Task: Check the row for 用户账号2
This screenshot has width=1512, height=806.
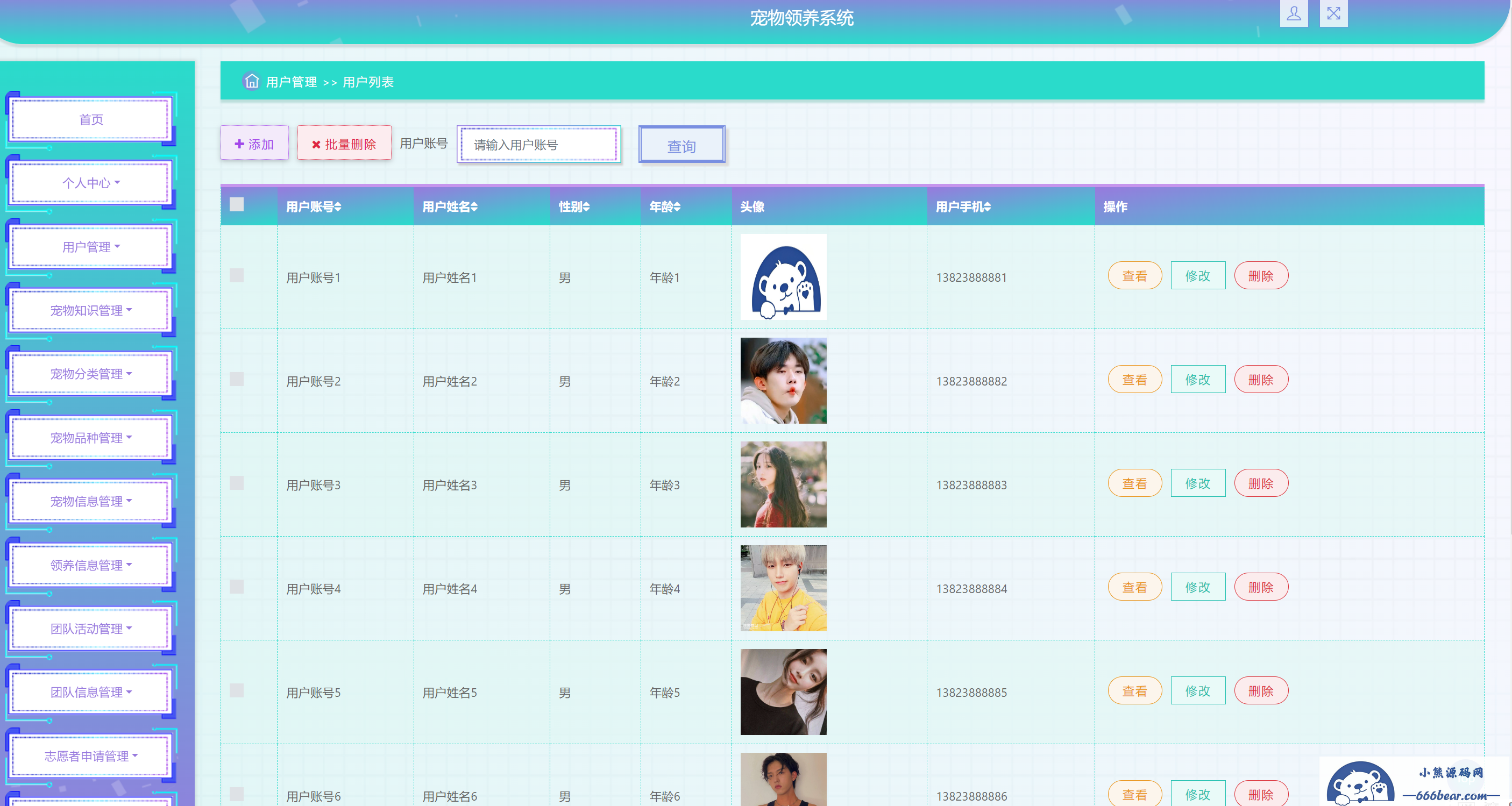Action: (x=237, y=380)
